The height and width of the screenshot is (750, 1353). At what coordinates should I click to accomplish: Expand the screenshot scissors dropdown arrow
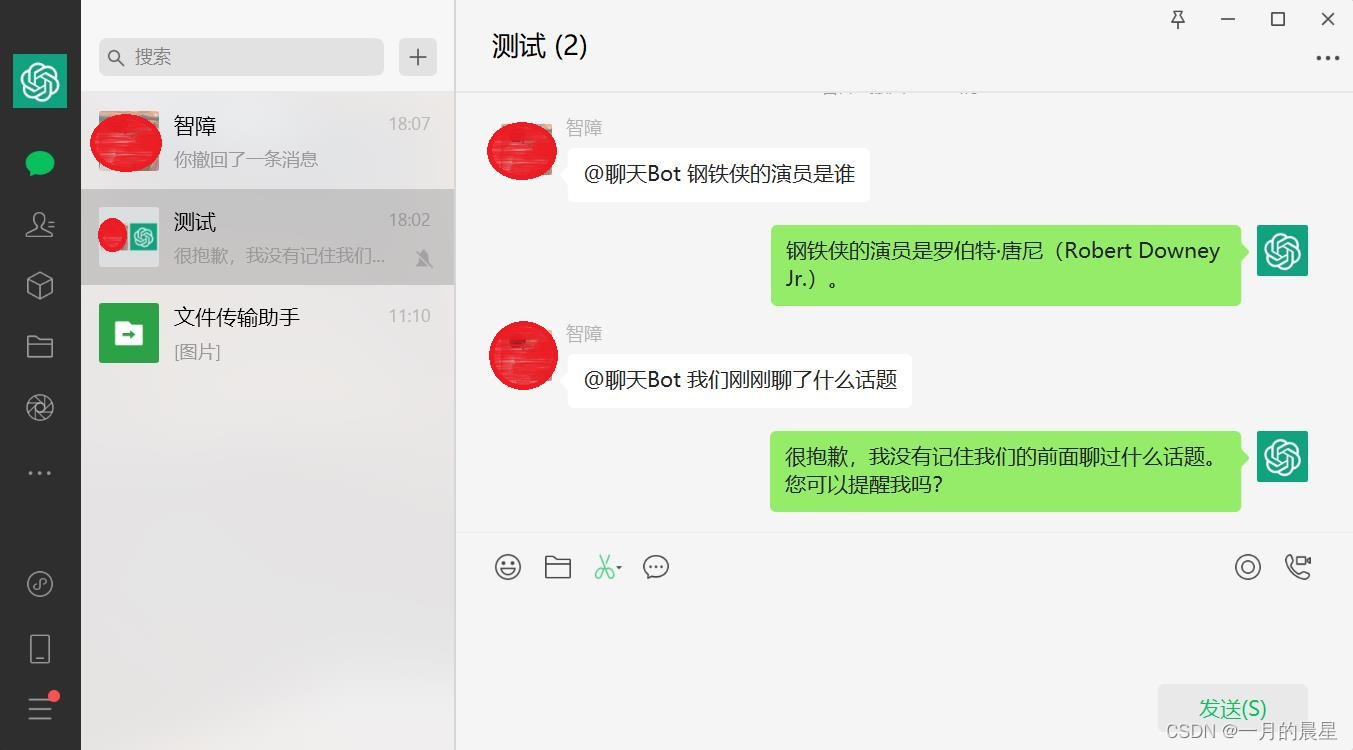620,568
